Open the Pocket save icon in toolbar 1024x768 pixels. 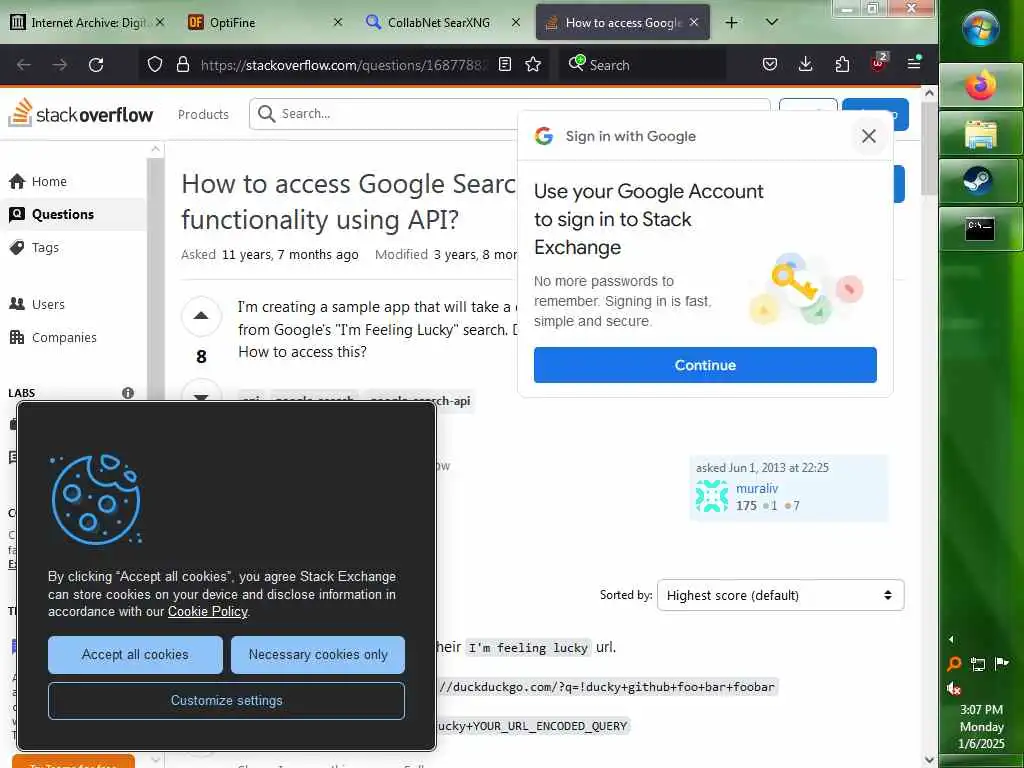click(770, 65)
